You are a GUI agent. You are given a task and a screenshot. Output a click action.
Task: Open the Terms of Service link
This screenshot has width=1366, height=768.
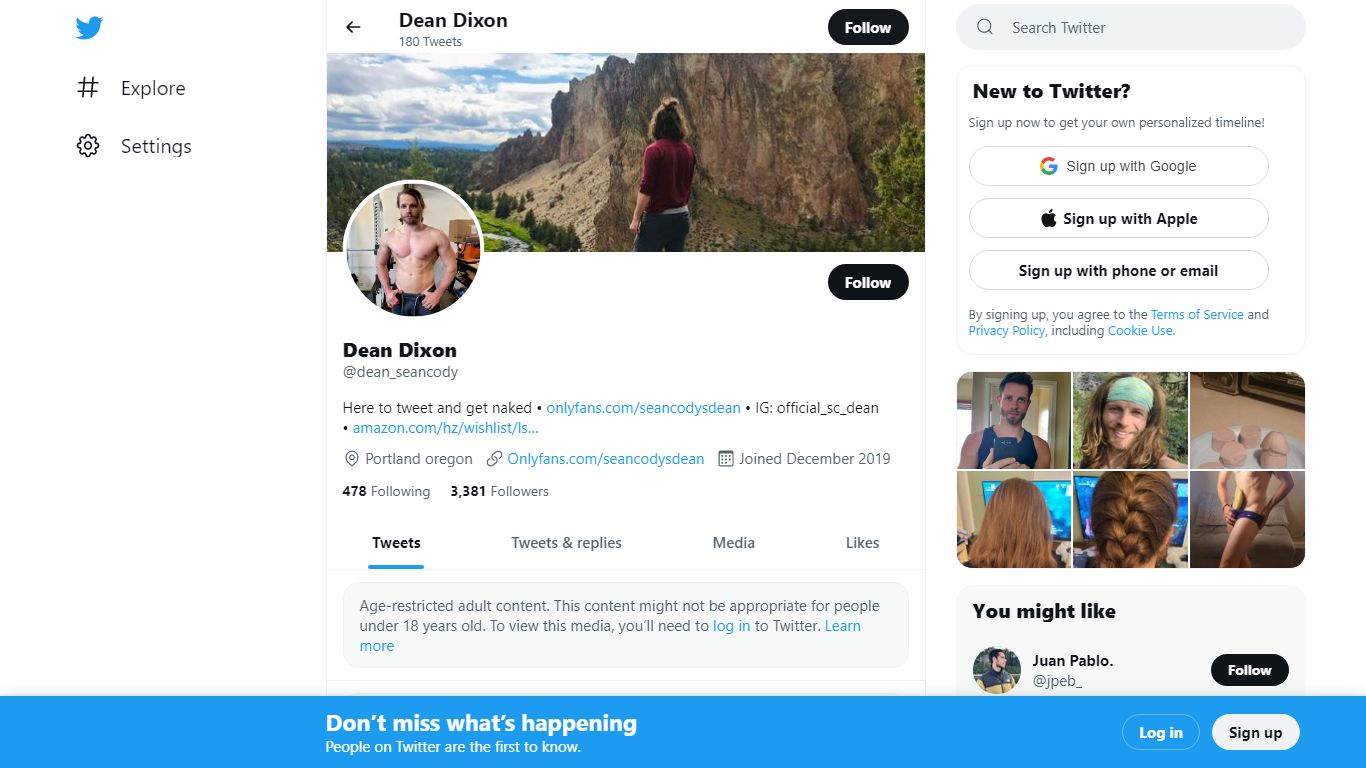point(1197,314)
